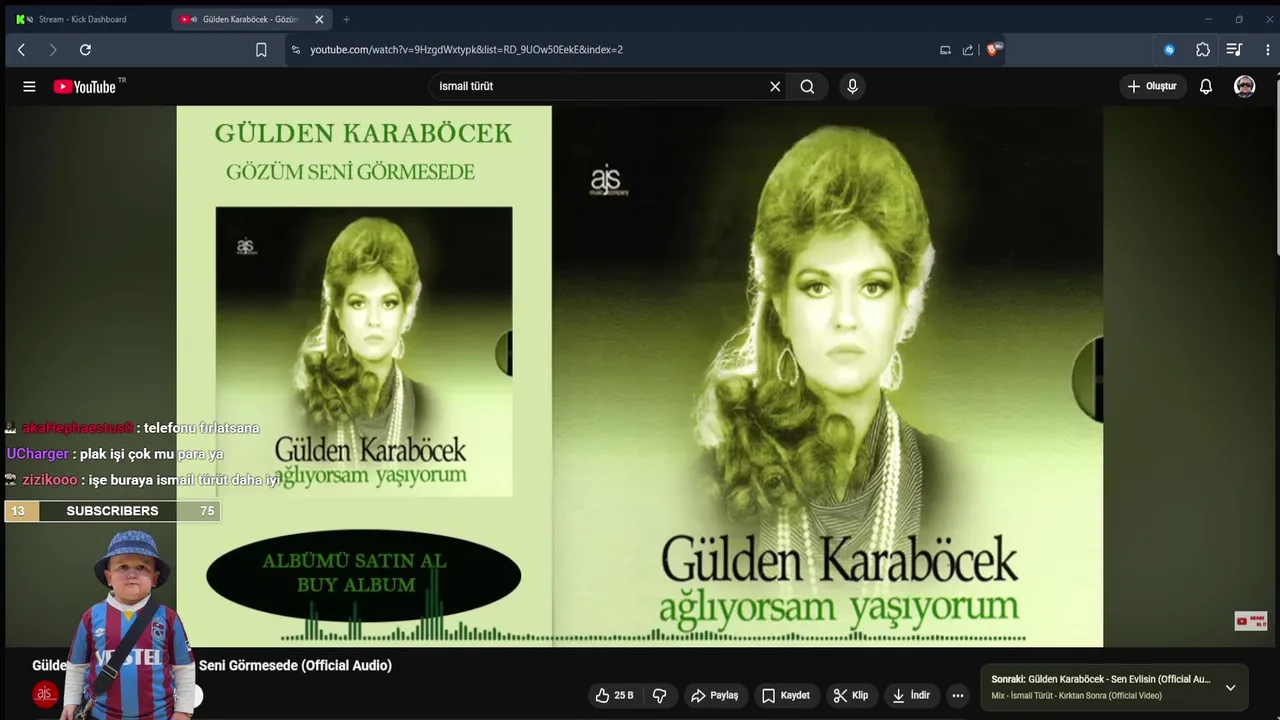This screenshot has height=720, width=1280.
Task: Open the account avatar menu
Action: tap(1244, 87)
